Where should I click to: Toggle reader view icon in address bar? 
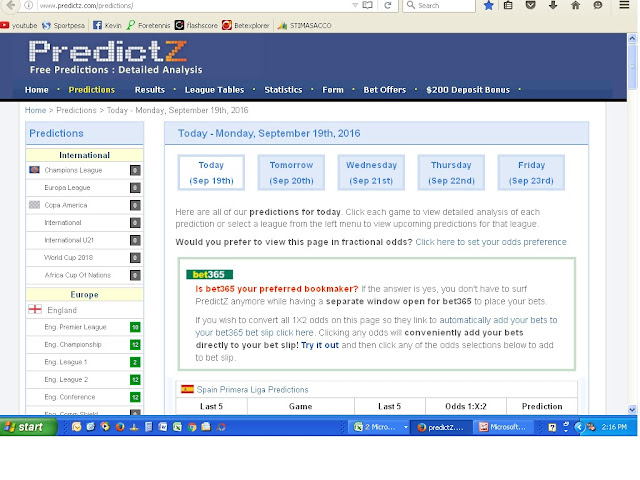click(367, 5)
